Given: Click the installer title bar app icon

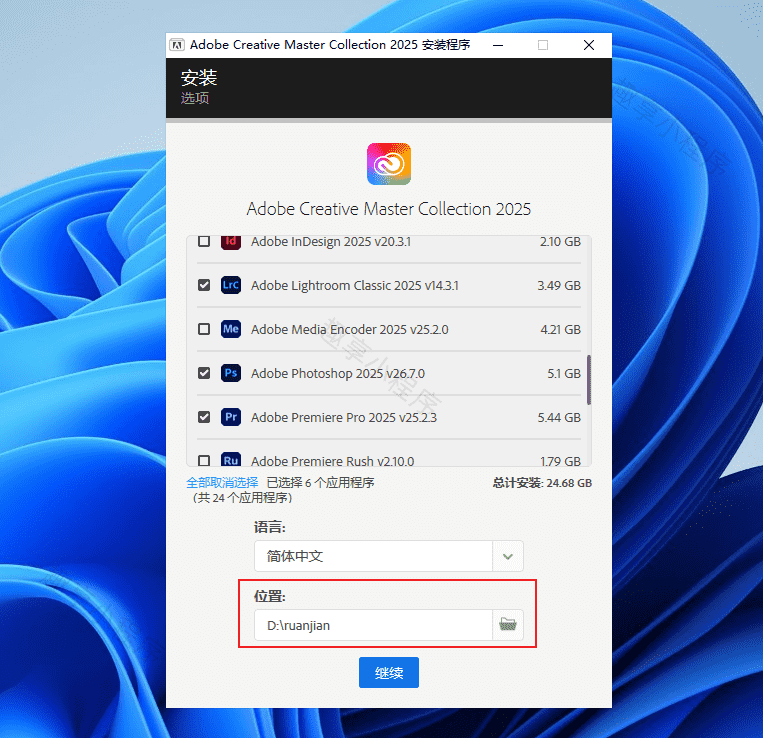Looking at the screenshot, I should pos(177,45).
